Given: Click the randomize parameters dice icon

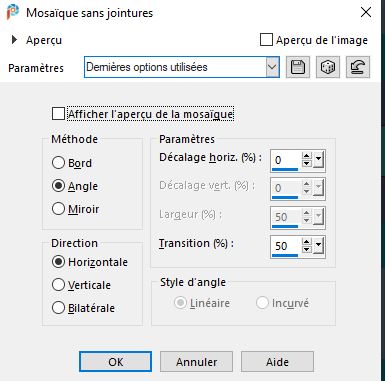Looking at the screenshot, I should pyautogui.click(x=328, y=67).
